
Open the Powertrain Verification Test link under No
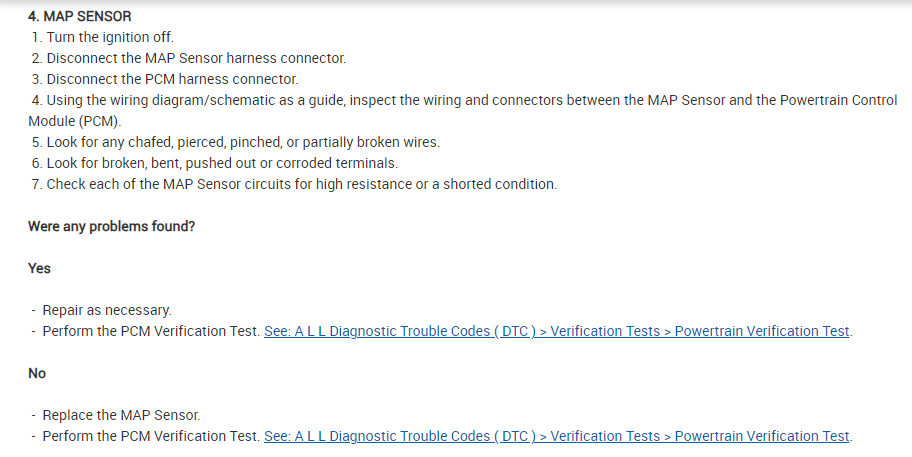557,436
